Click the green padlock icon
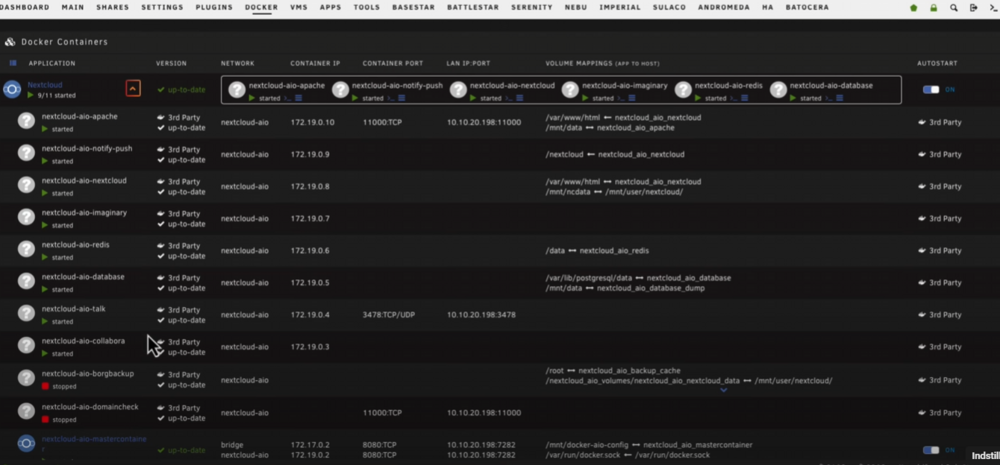Image resolution: width=1000 pixels, height=465 pixels. 934,8
